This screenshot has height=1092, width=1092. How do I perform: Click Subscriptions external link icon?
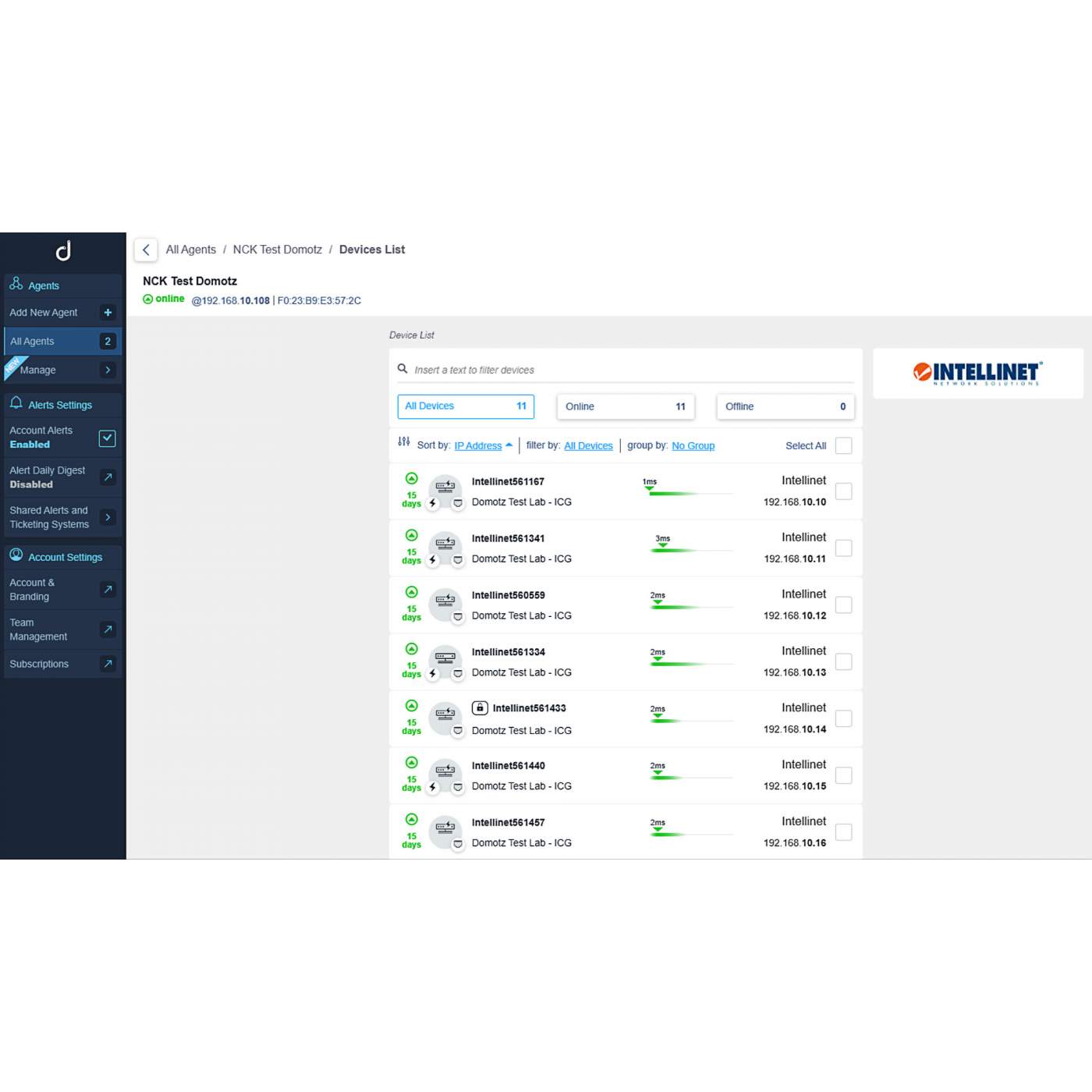coord(108,664)
